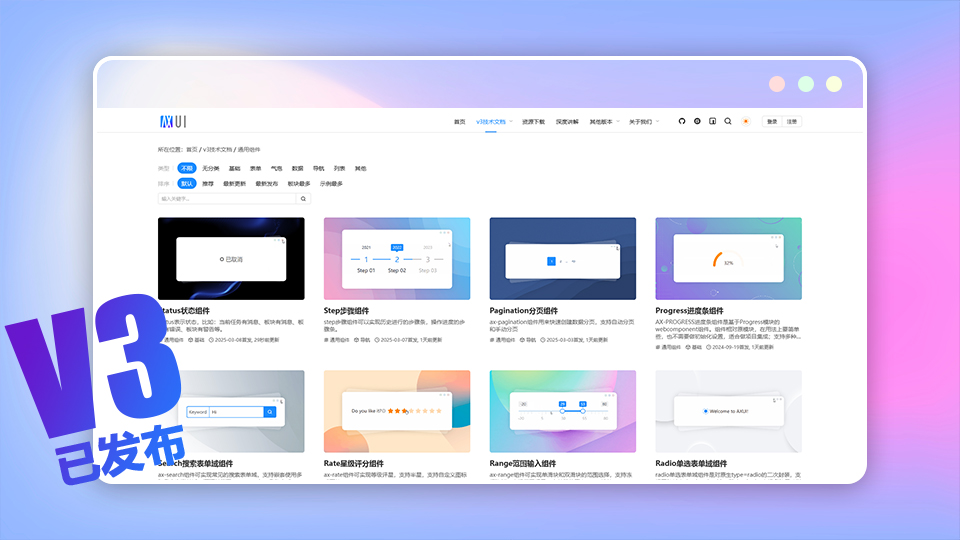
Task: Click the 登录 login button
Action: pos(772,121)
